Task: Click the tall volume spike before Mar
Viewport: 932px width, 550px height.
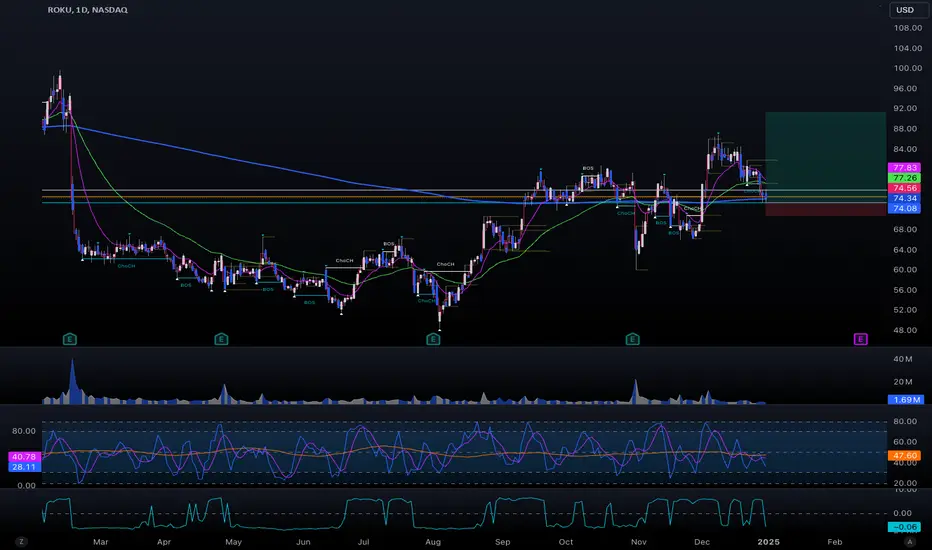Action: [x=73, y=382]
